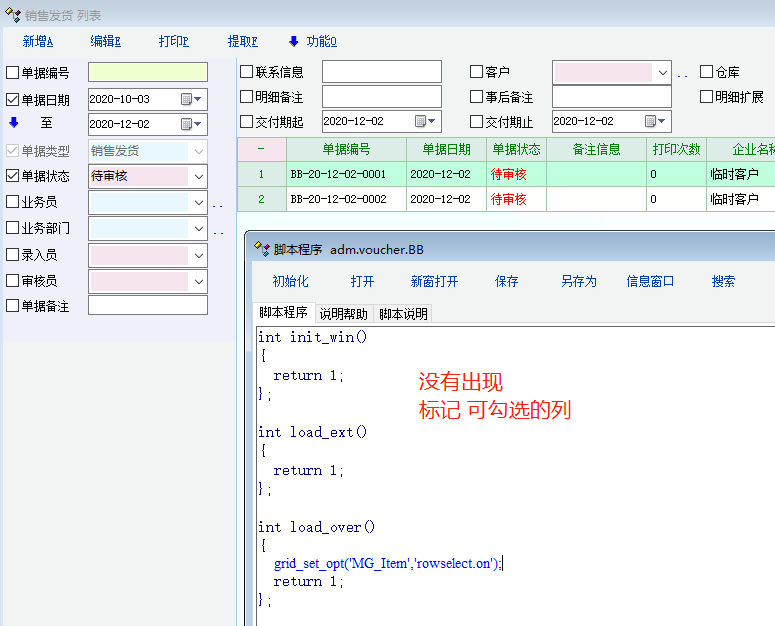Click 保存 in script editor toolbar

[x=507, y=282]
